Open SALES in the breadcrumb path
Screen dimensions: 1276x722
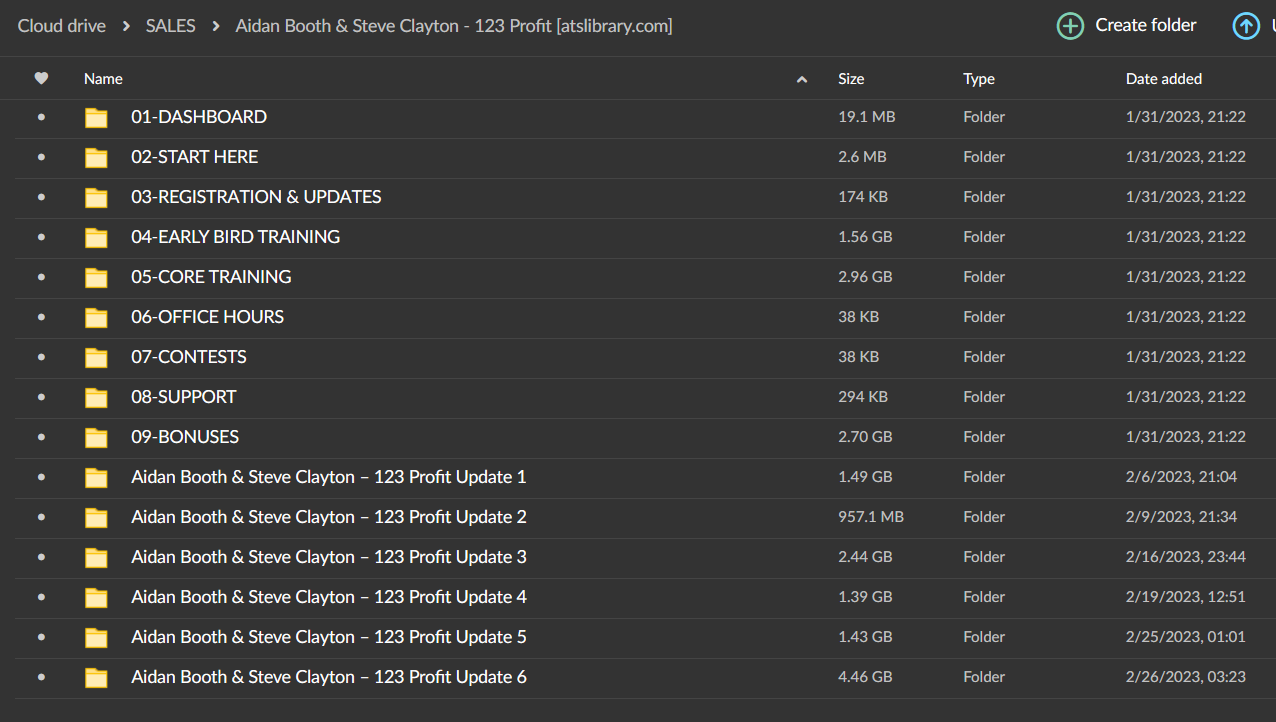[x=171, y=26]
